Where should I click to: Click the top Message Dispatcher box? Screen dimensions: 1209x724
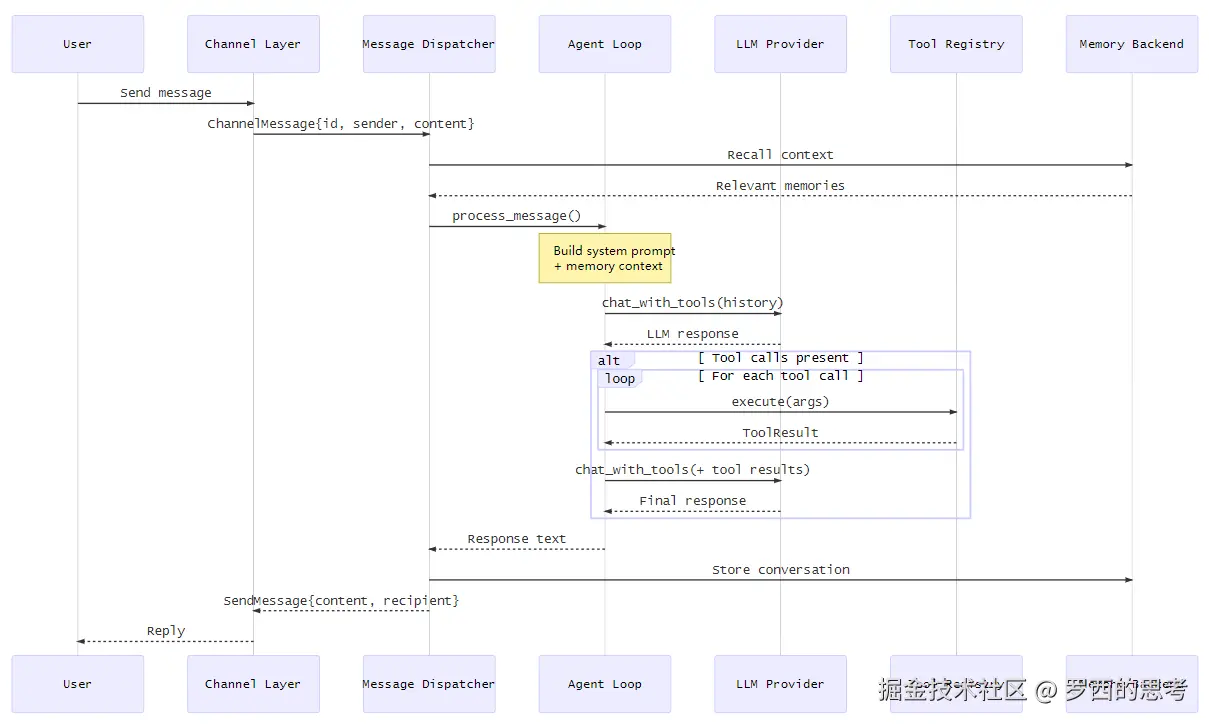coord(429,44)
